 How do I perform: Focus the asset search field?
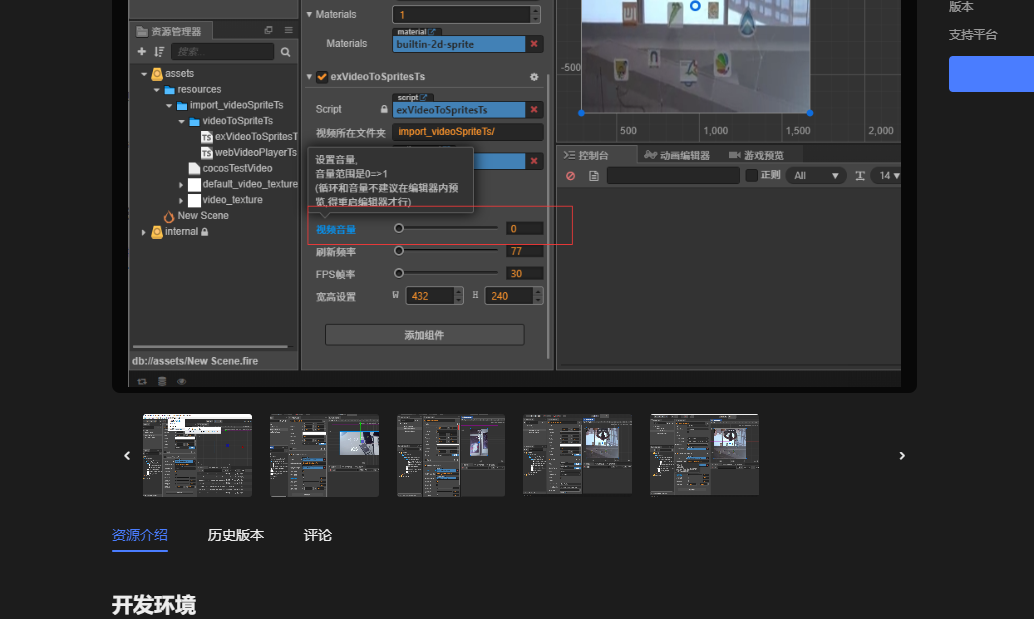click(x=222, y=51)
